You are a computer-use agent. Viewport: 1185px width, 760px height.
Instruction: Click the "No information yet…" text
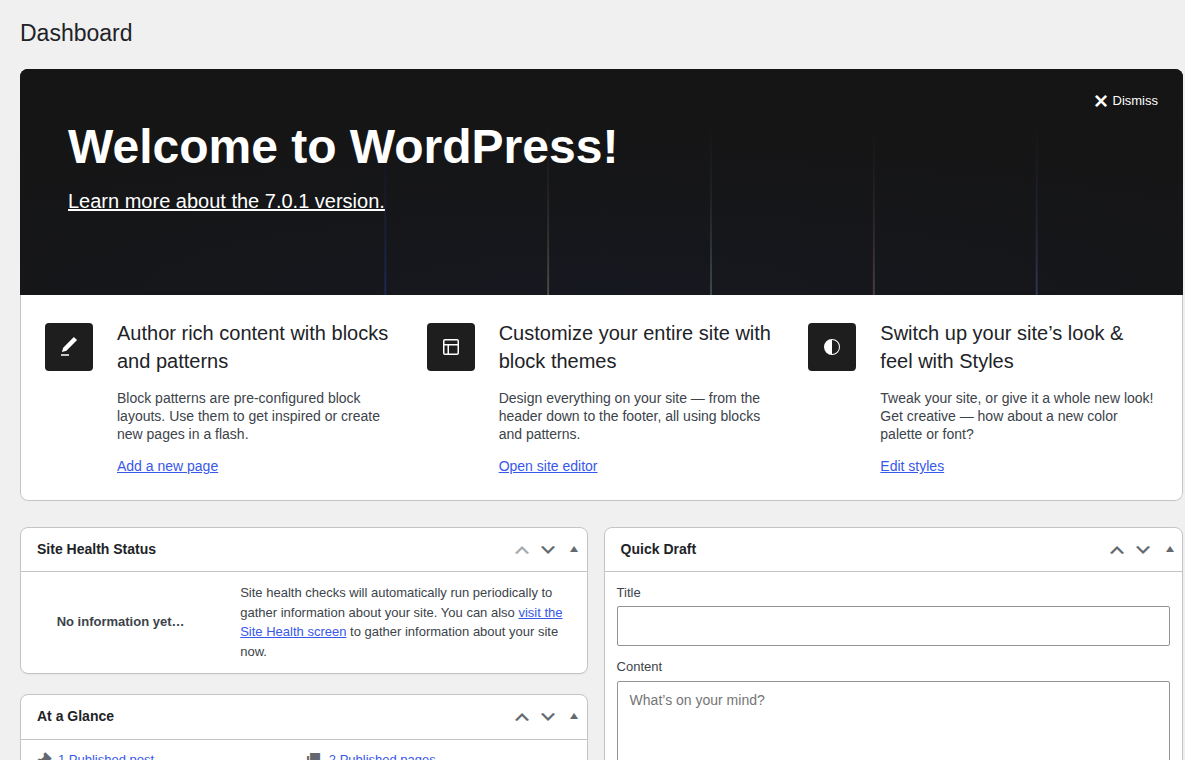[120, 622]
